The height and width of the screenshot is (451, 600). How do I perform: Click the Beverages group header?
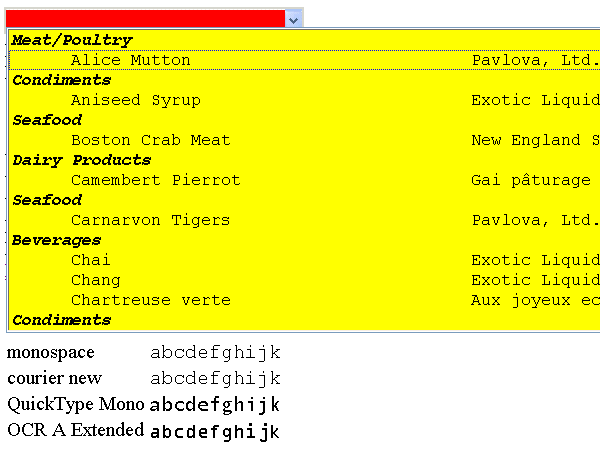[x=57, y=240]
